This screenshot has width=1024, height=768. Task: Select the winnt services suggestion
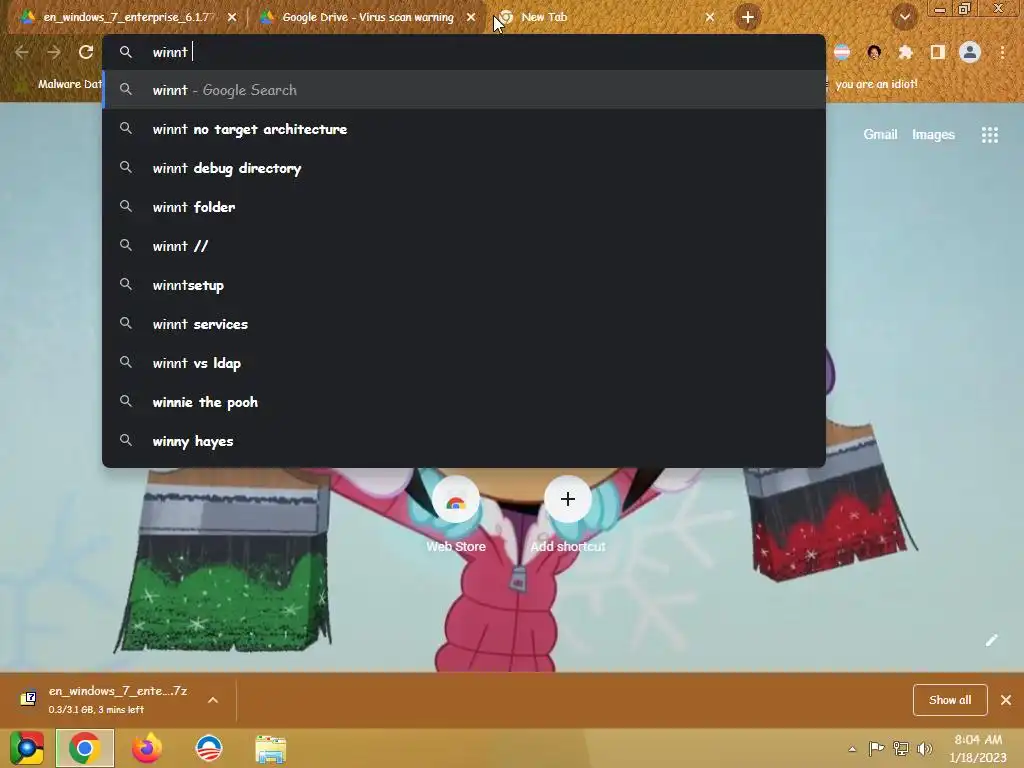(464, 324)
